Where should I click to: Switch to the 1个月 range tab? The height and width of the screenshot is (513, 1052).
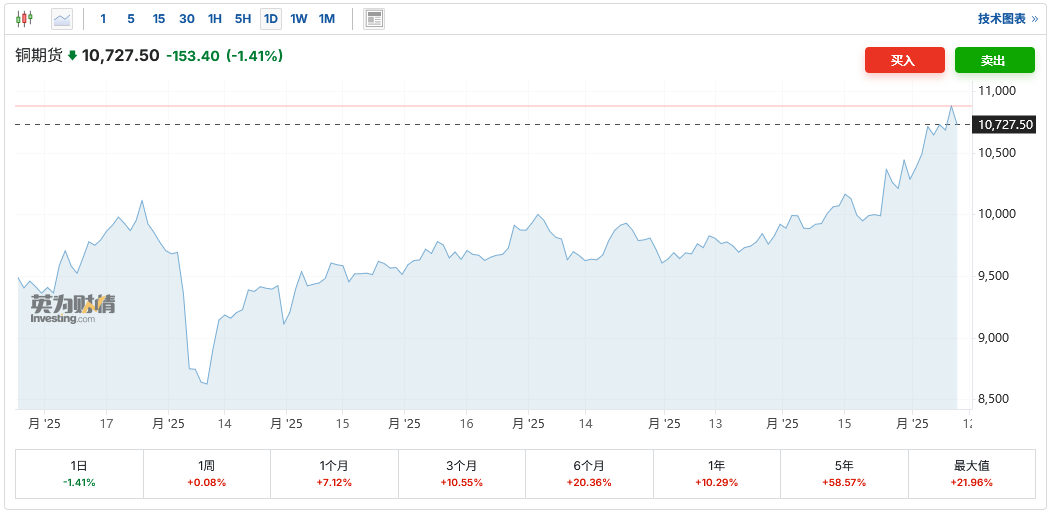point(334,473)
